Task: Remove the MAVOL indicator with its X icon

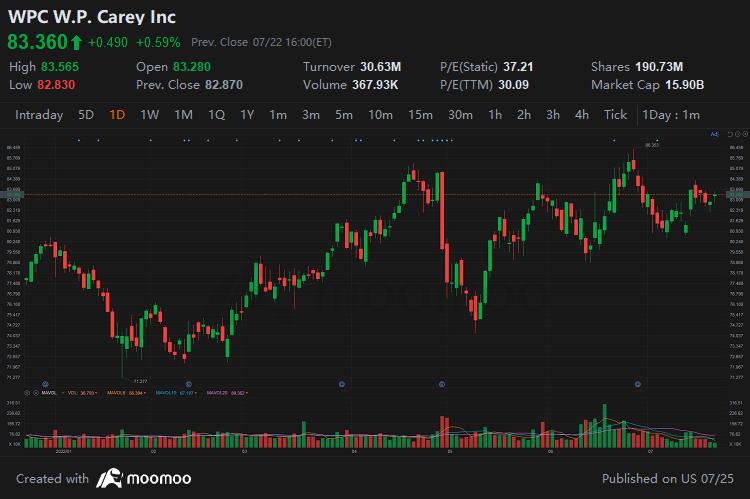Action: click(36, 393)
